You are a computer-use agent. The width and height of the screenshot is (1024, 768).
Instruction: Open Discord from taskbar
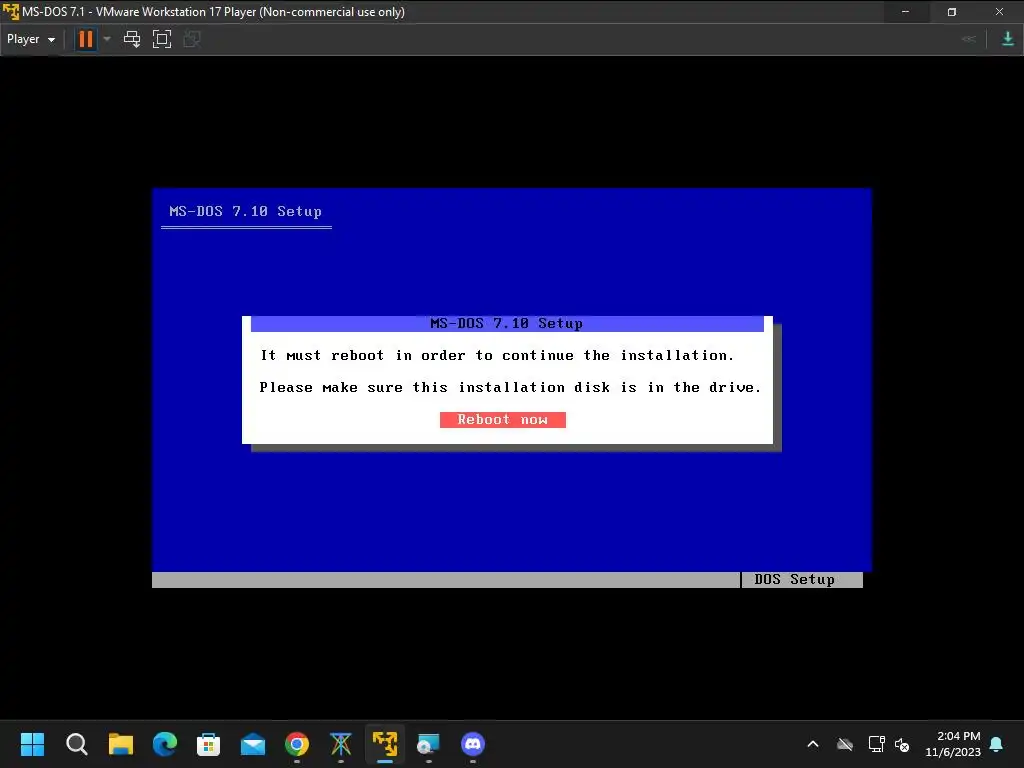pos(473,744)
